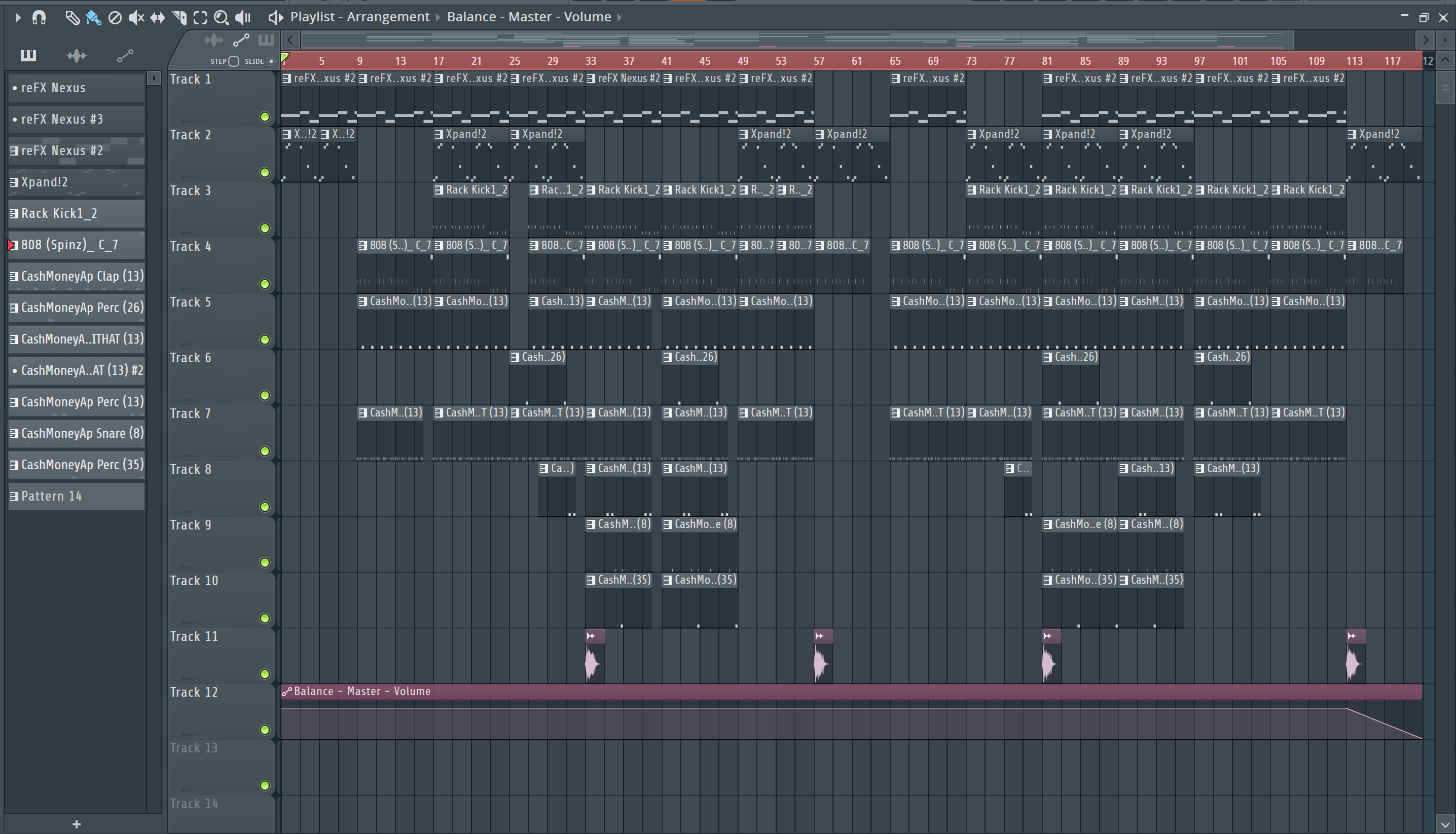Click bar 65 on the timeline ruler

[895, 61]
